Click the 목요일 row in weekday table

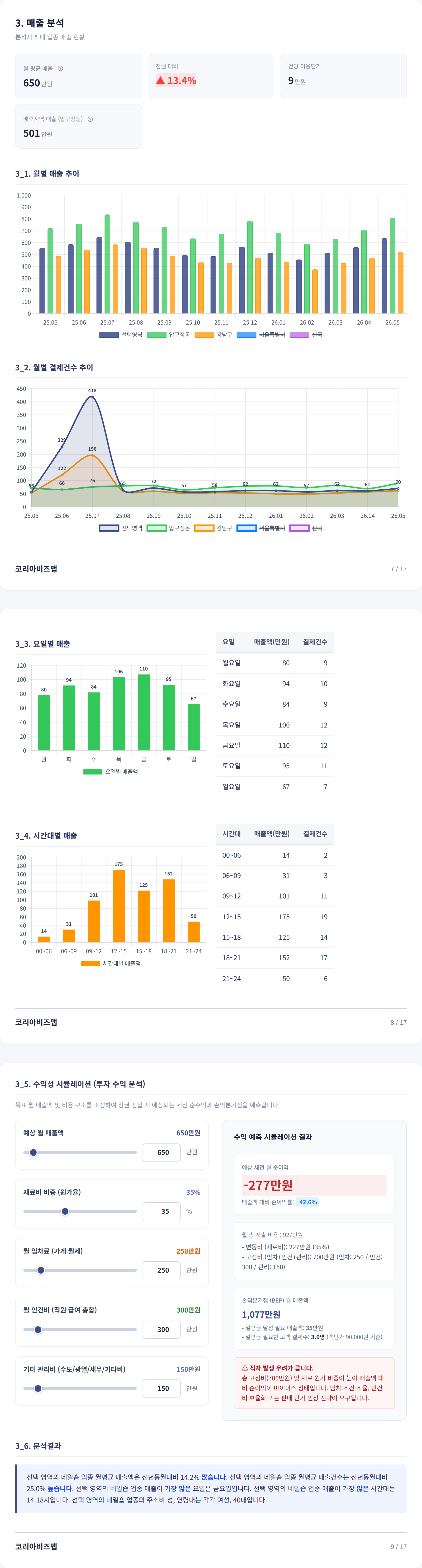point(275,725)
